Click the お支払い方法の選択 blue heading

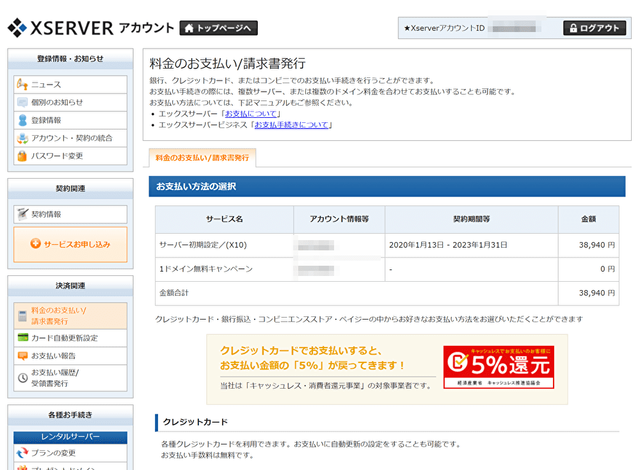pos(387,186)
